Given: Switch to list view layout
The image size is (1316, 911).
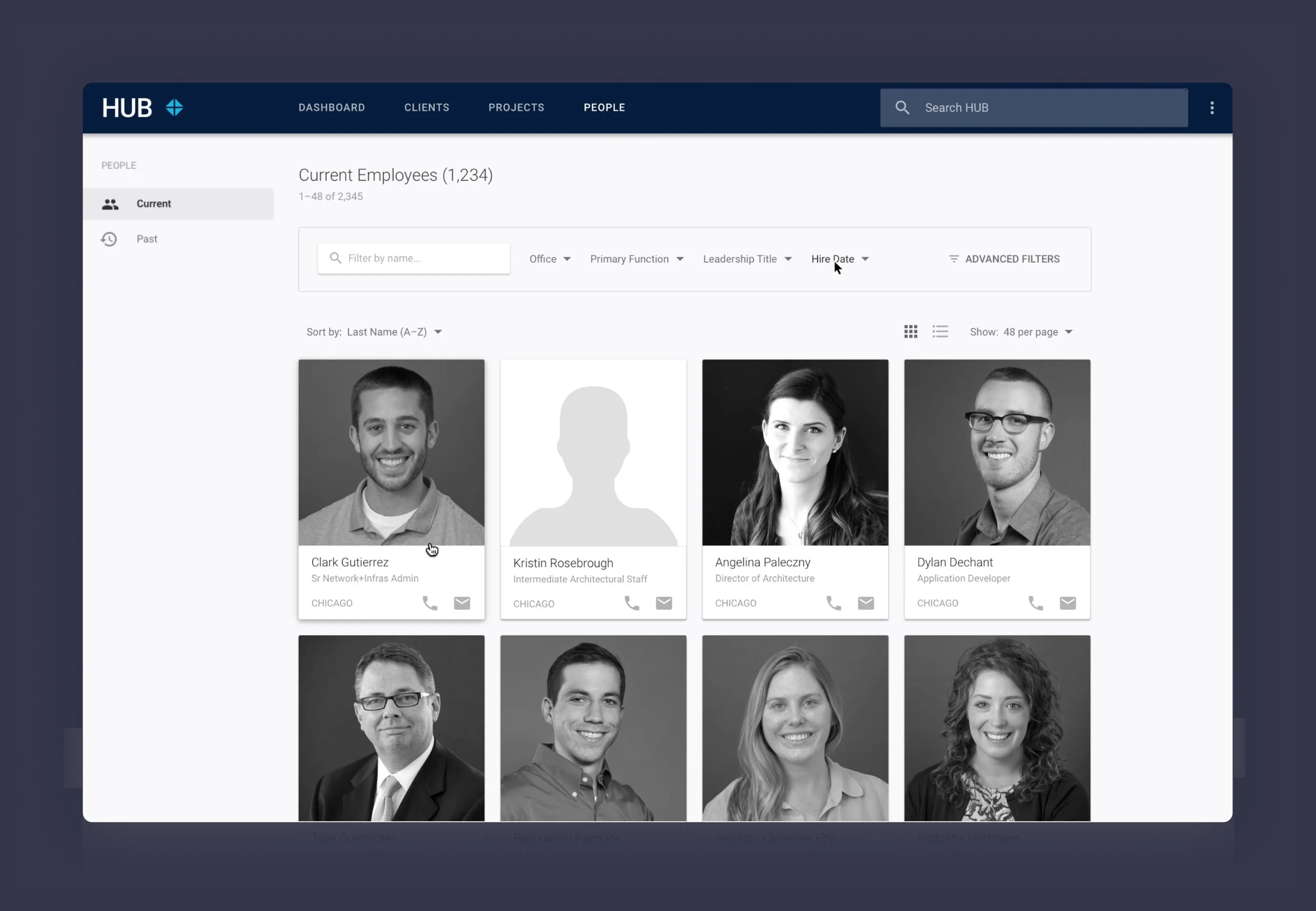Looking at the screenshot, I should pos(940,332).
